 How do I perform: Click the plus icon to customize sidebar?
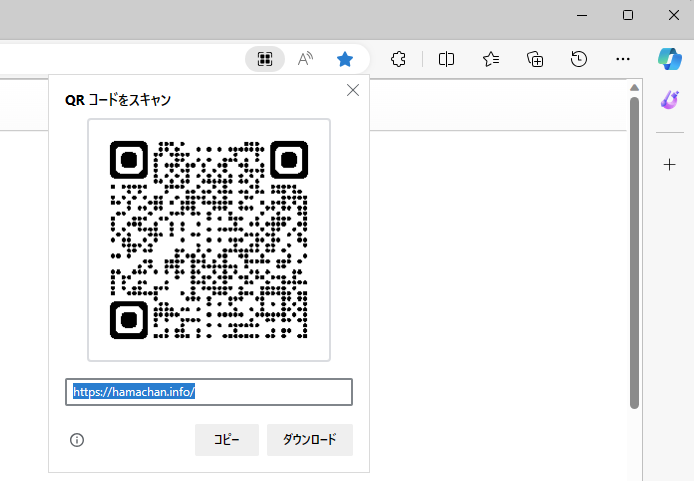click(670, 164)
